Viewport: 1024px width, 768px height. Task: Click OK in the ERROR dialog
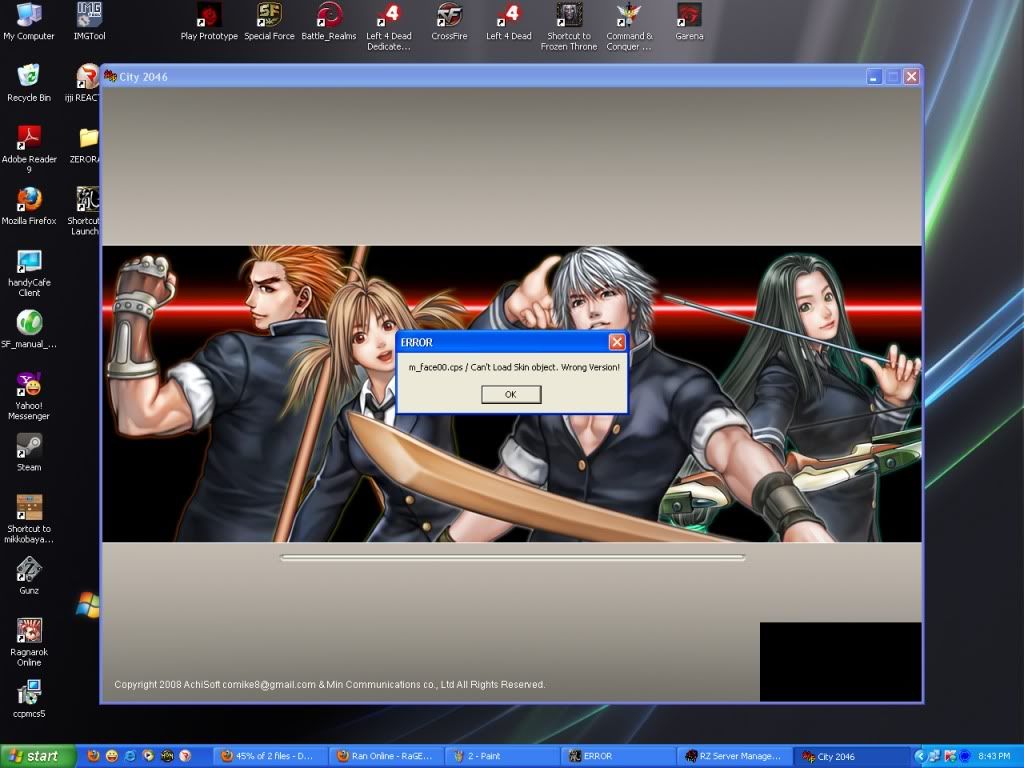[511, 394]
